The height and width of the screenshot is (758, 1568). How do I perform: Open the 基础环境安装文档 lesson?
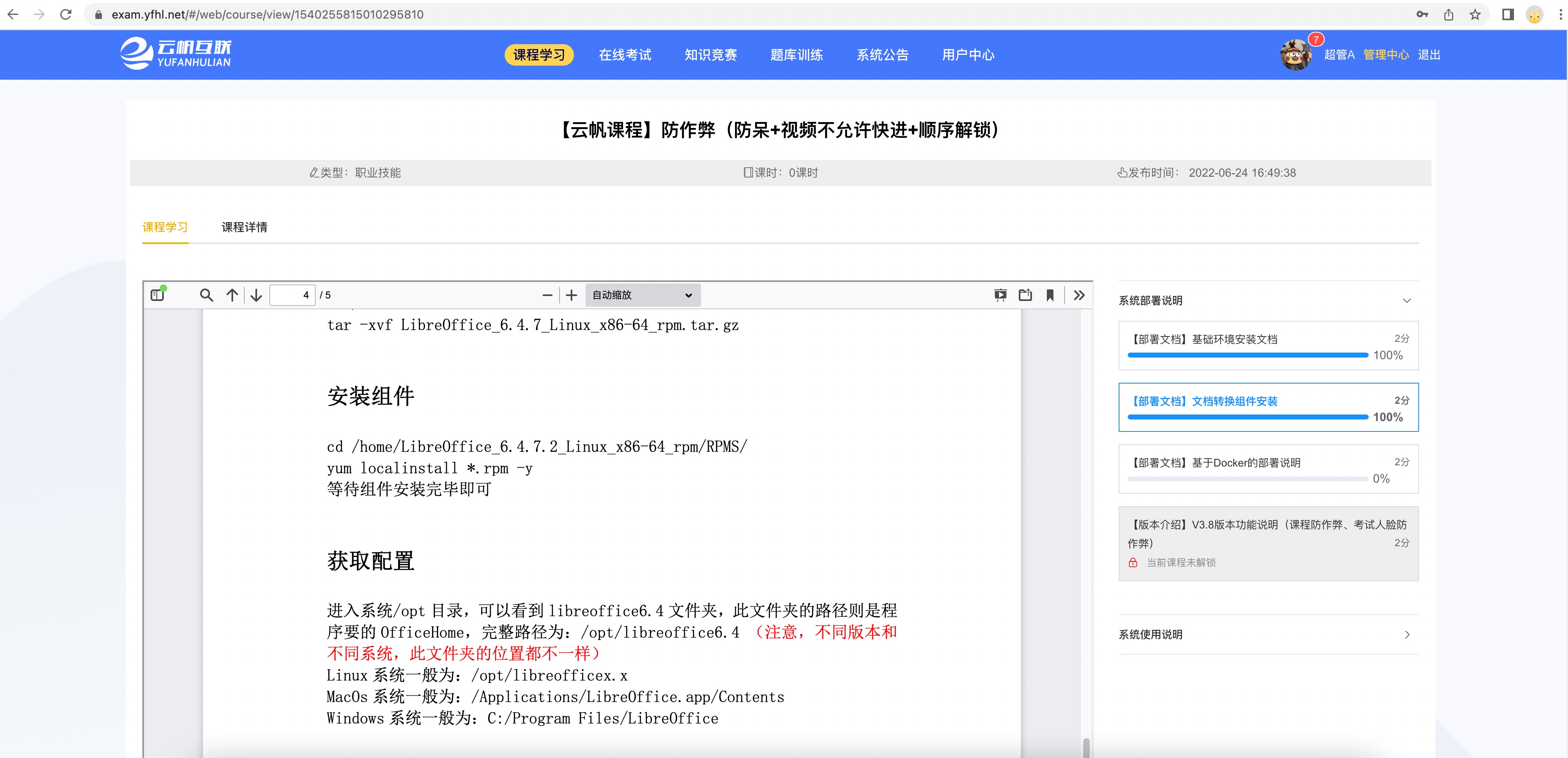1268,345
